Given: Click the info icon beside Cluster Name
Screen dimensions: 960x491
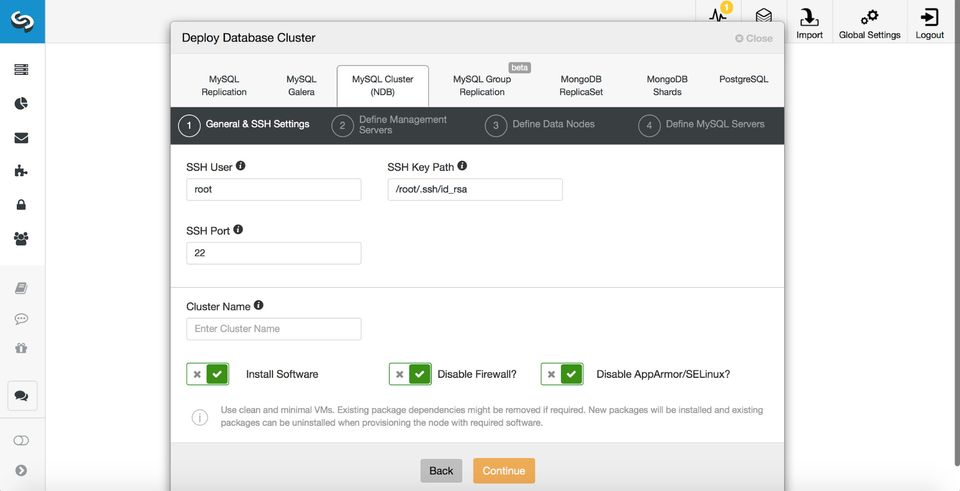Looking at the screenshot, I should (x=258, y=305).
